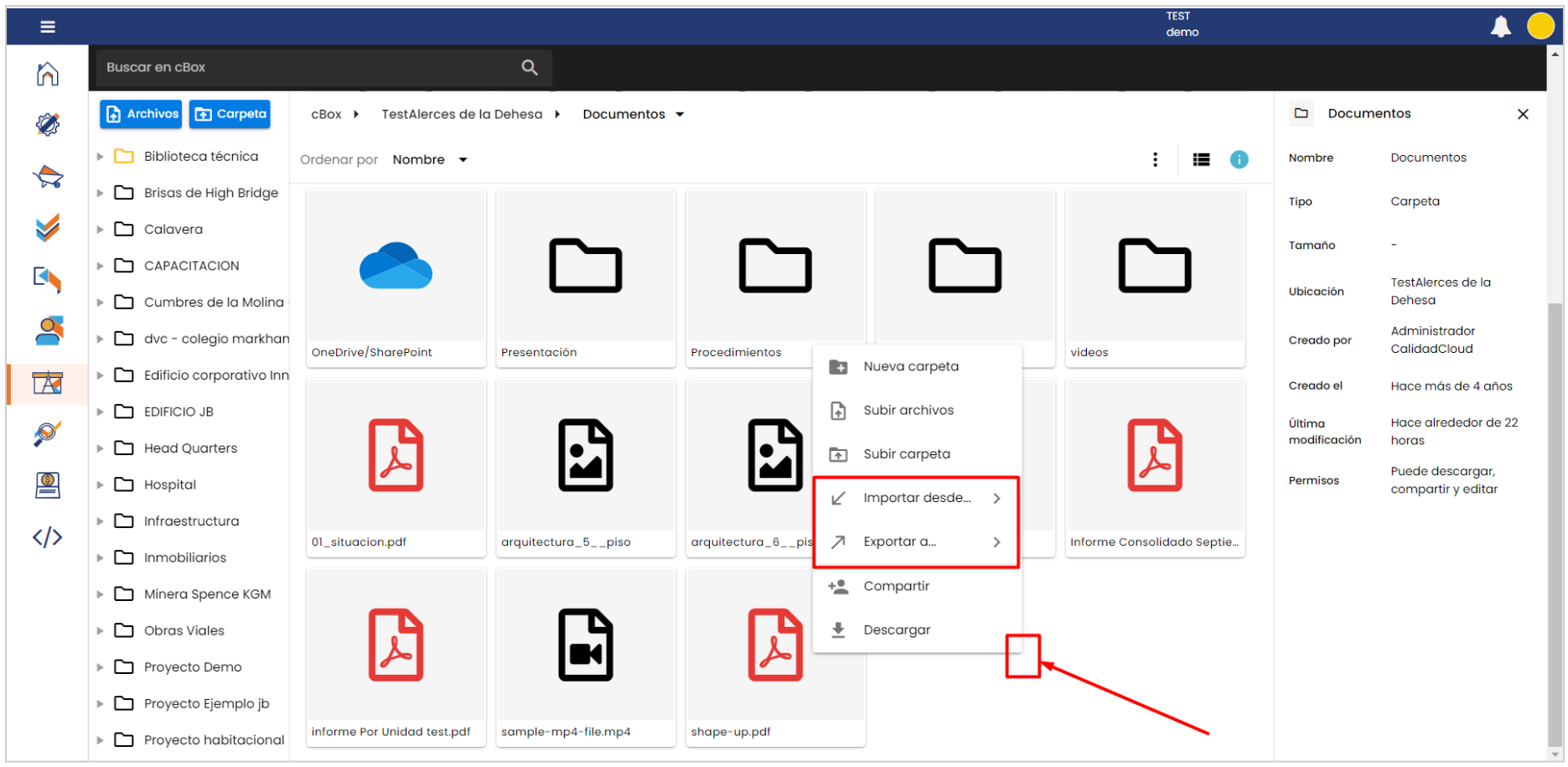1568x767 pixels.
Task: Select Head Quarters folder in tree
Action: [x=175, y=448]
